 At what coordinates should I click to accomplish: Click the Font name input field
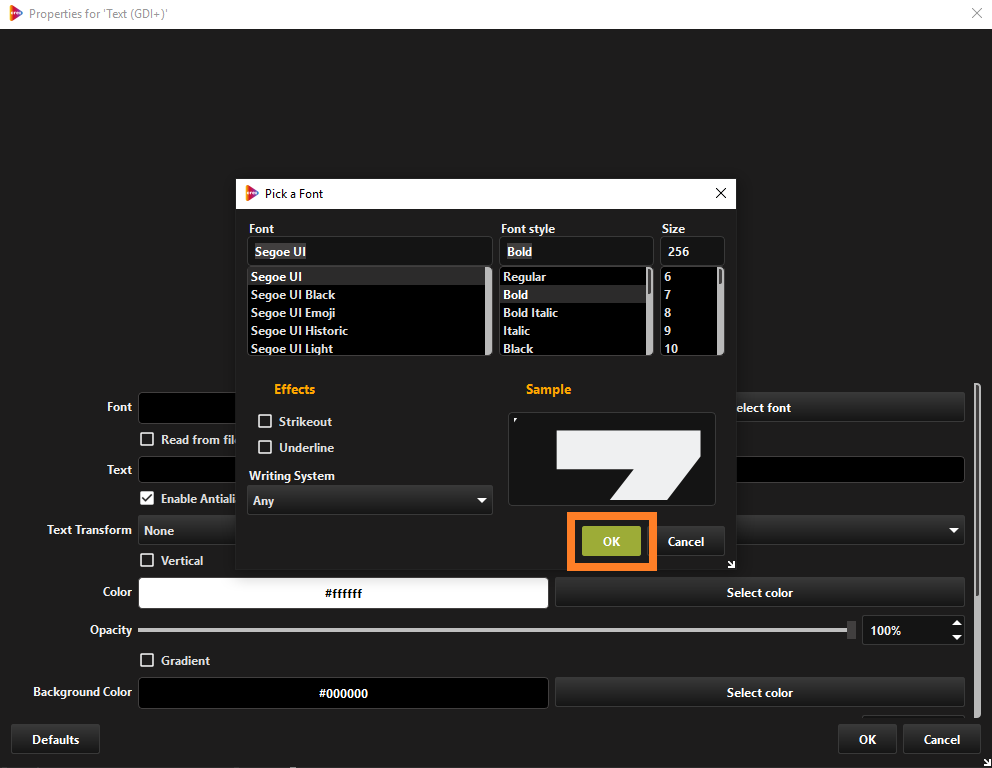tap(369, 251)
